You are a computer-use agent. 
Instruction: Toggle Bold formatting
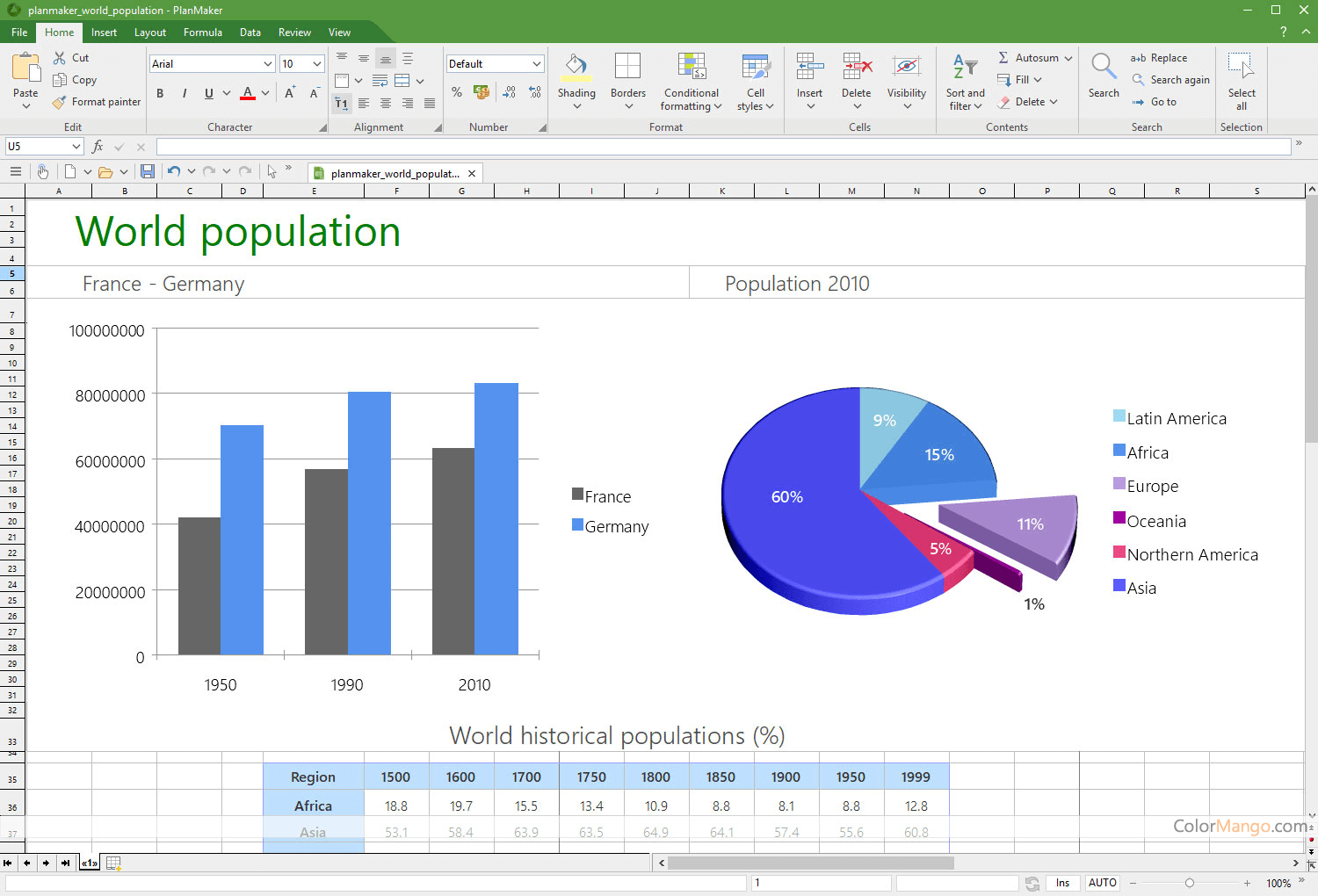[160, 93]
